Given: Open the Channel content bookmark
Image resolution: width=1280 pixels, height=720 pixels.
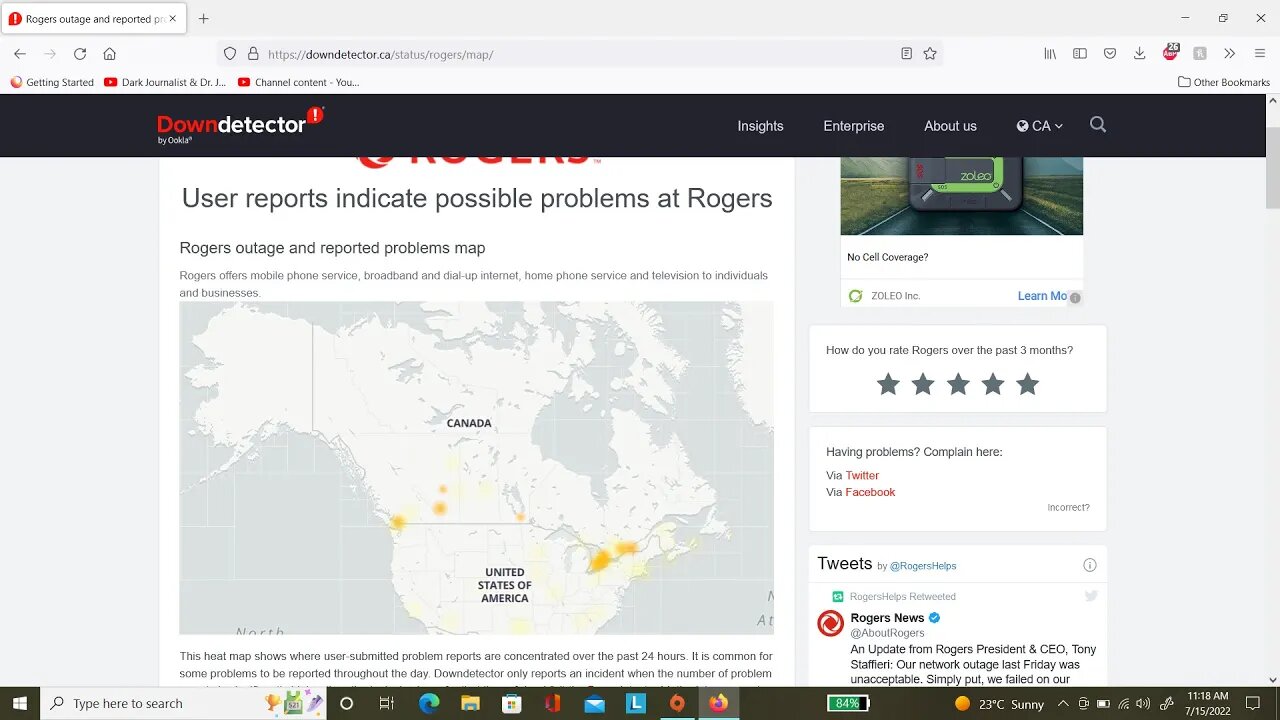Looking at the screenshot, I should 299,82.
